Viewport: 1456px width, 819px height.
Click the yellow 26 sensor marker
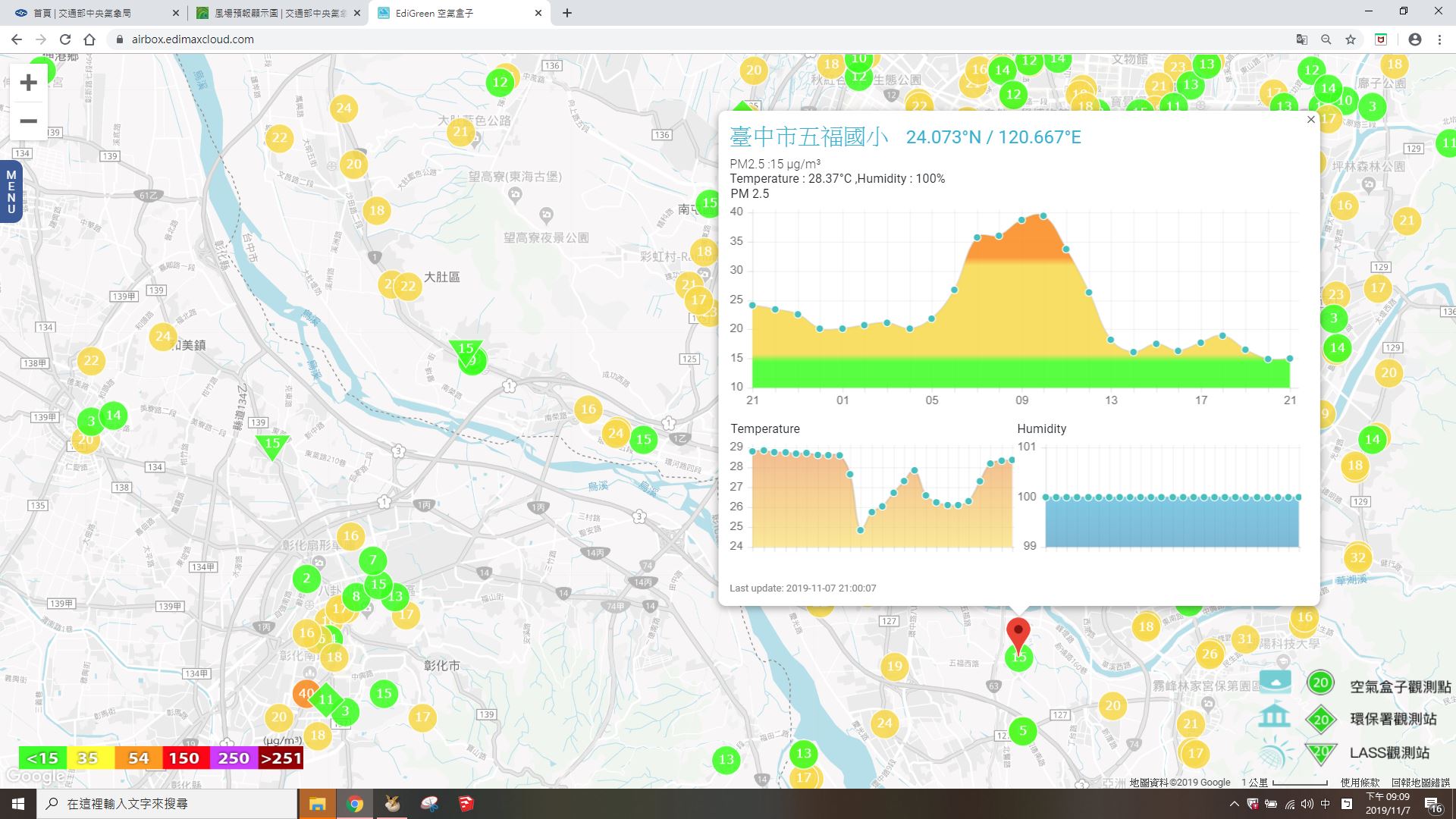tap(1210, 654)
